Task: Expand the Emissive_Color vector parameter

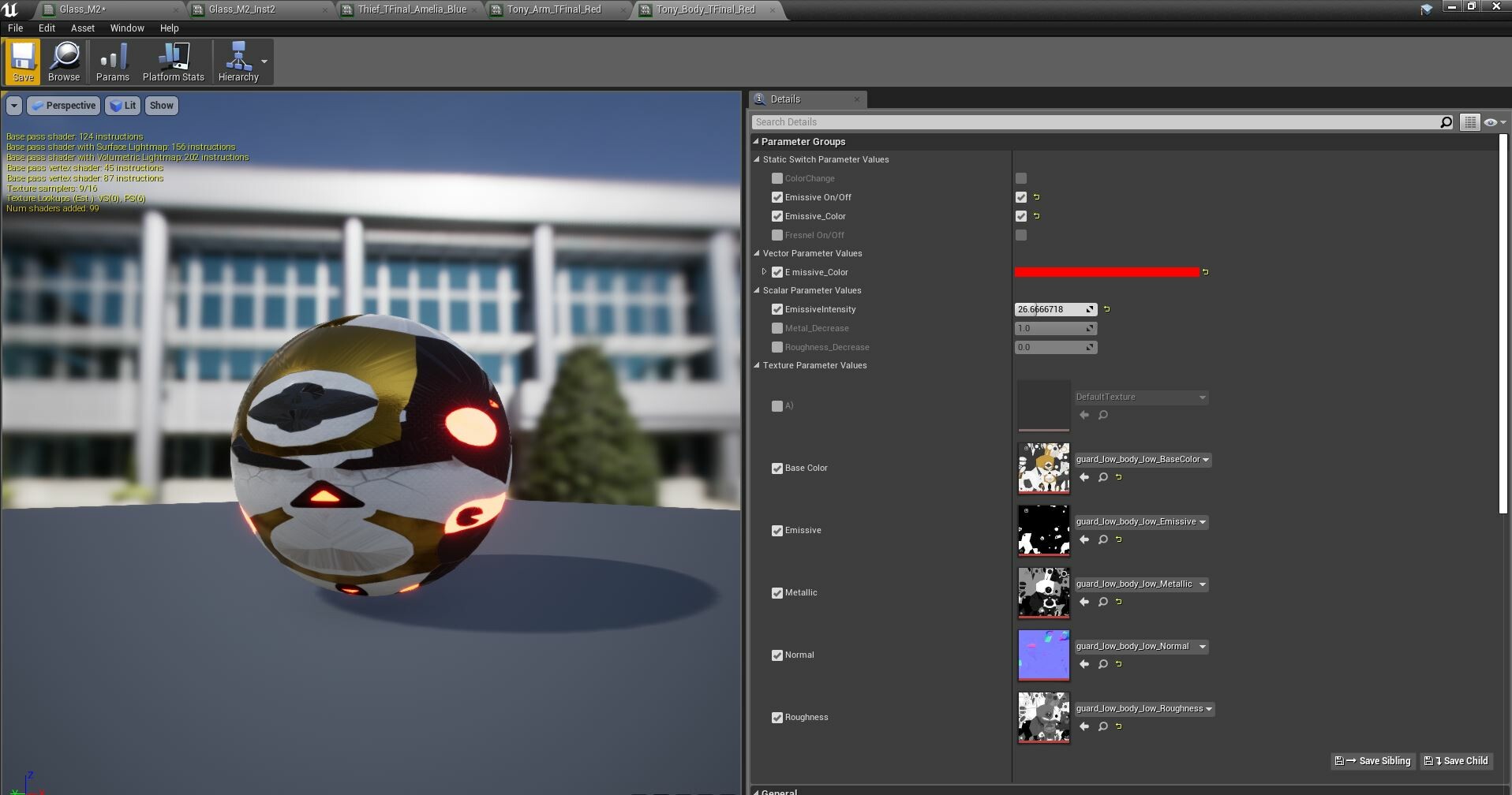Action: (x=764, y=272)
